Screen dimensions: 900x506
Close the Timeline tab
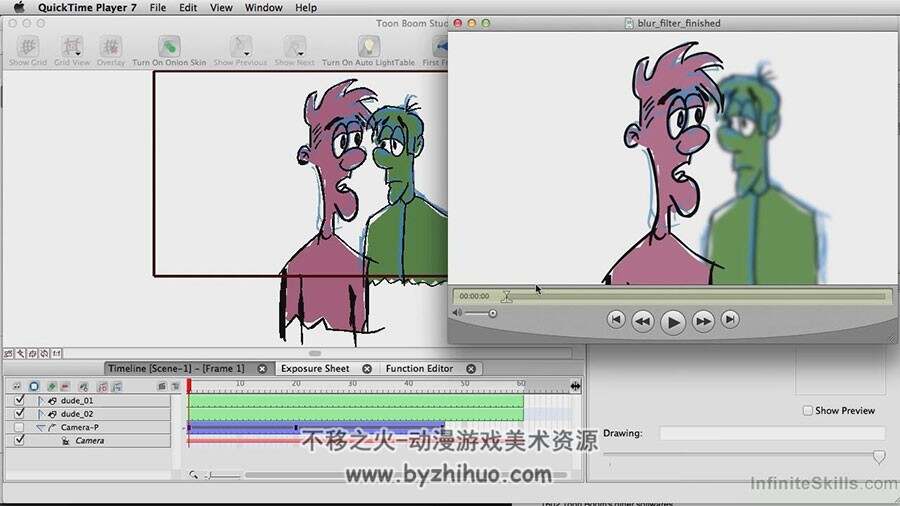262,369
